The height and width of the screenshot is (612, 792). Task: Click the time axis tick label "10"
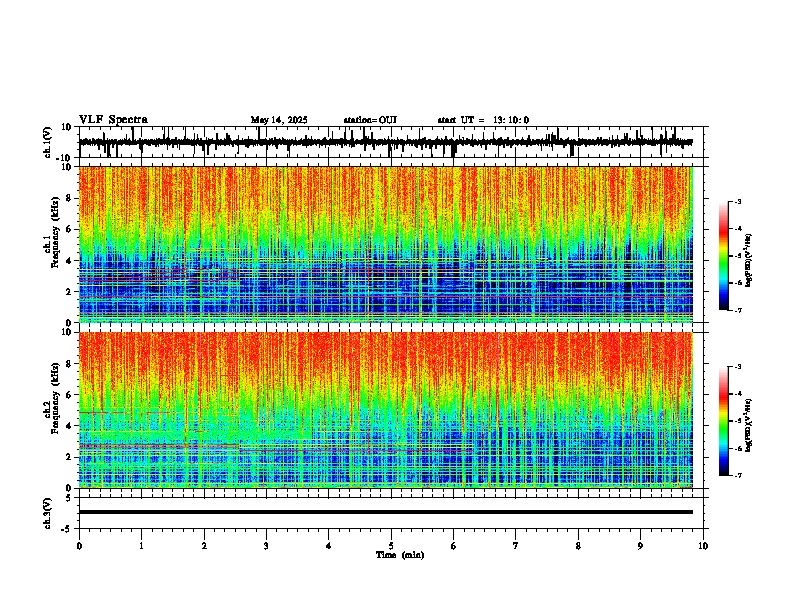[703, 546]
